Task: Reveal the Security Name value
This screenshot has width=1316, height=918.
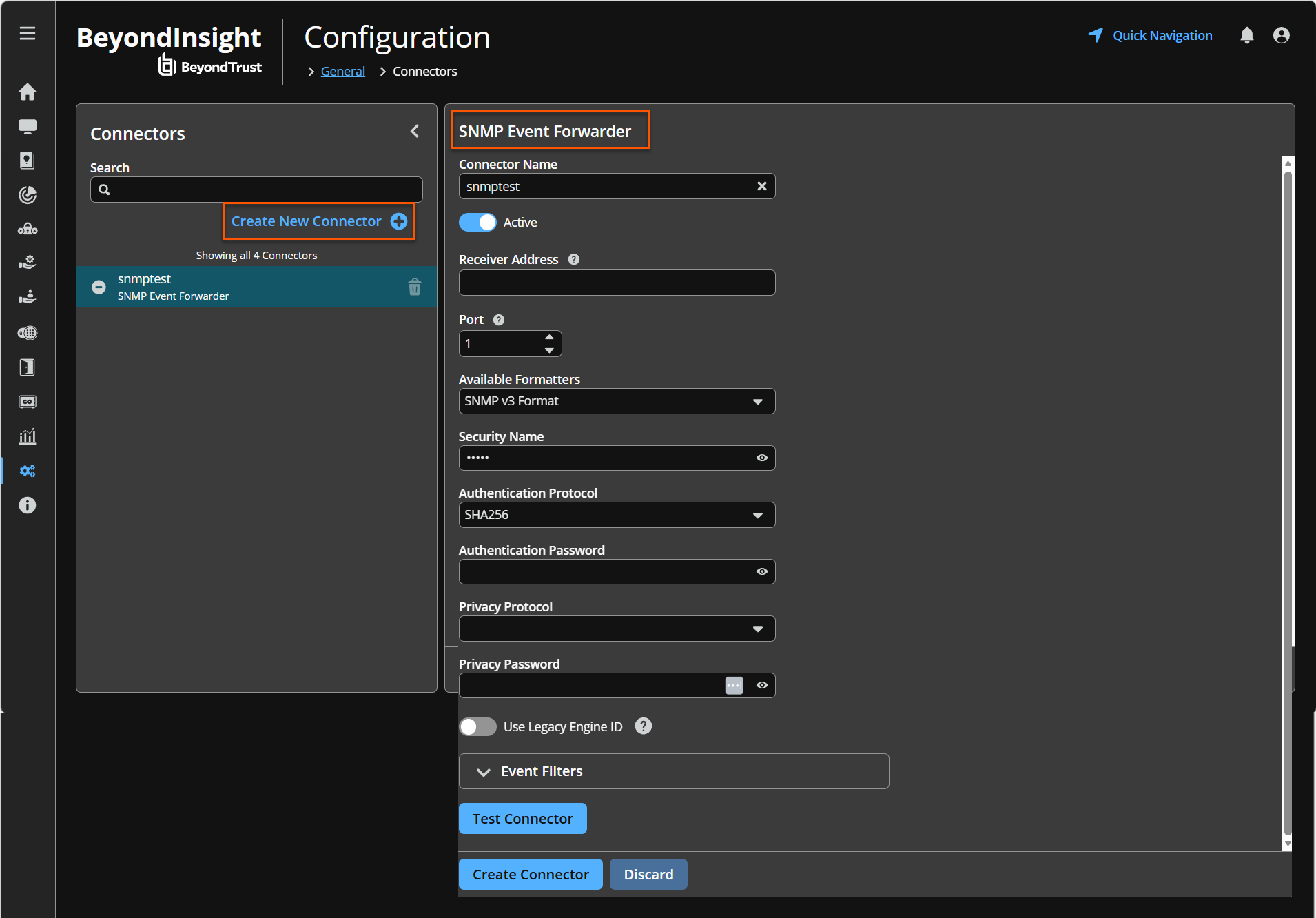Action: [x=762, y=458]
